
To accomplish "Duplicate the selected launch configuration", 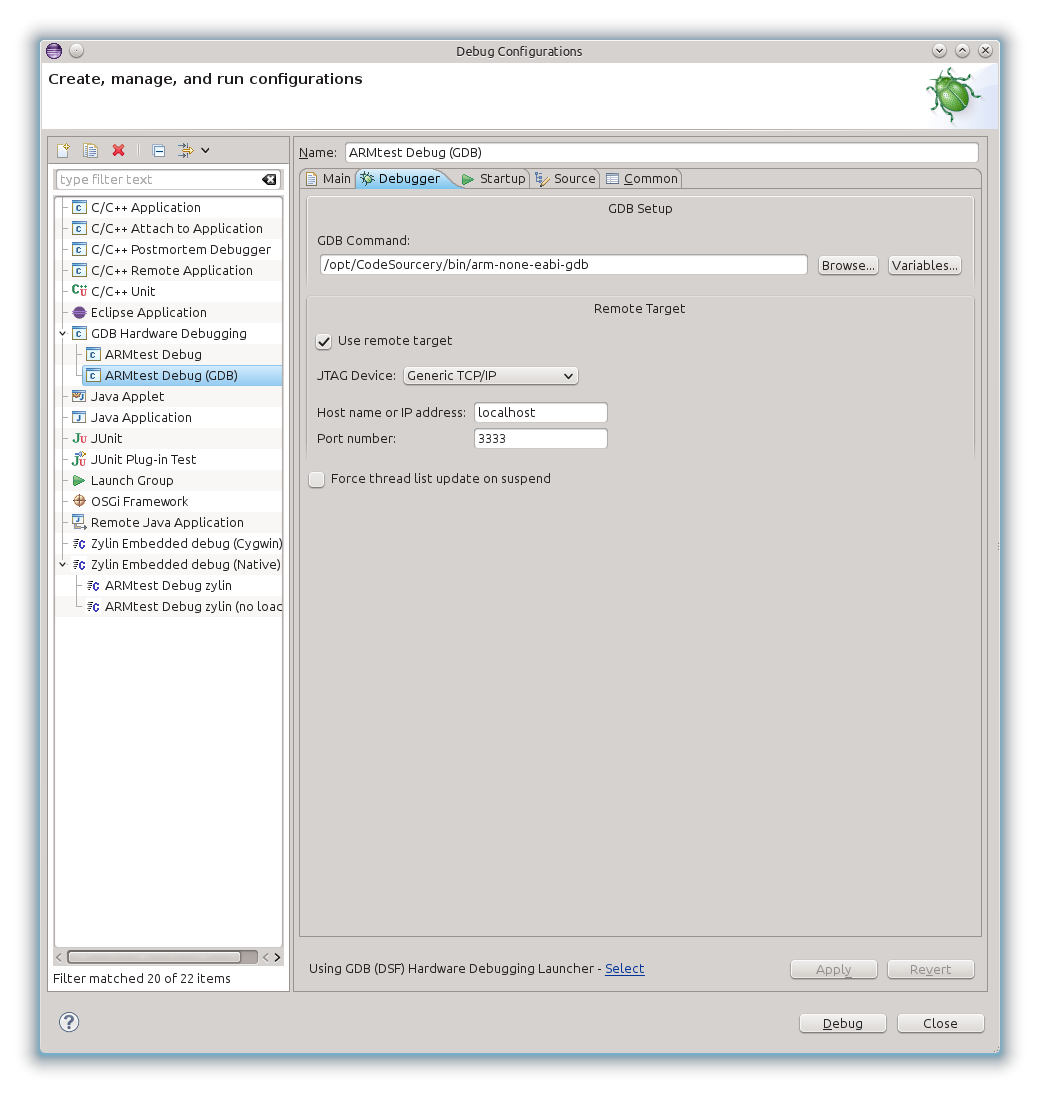I will pos(90,150).
